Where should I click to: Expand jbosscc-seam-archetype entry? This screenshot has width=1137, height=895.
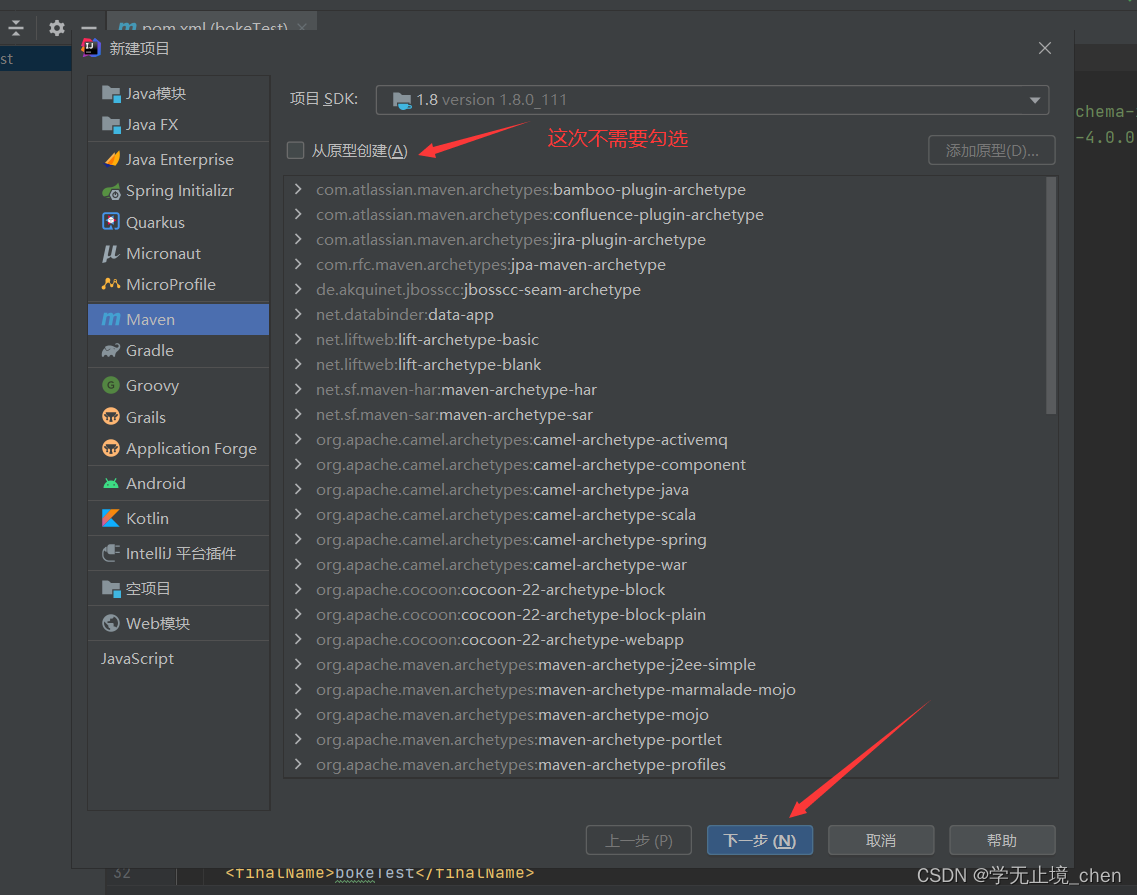click(x=298, y=289)
